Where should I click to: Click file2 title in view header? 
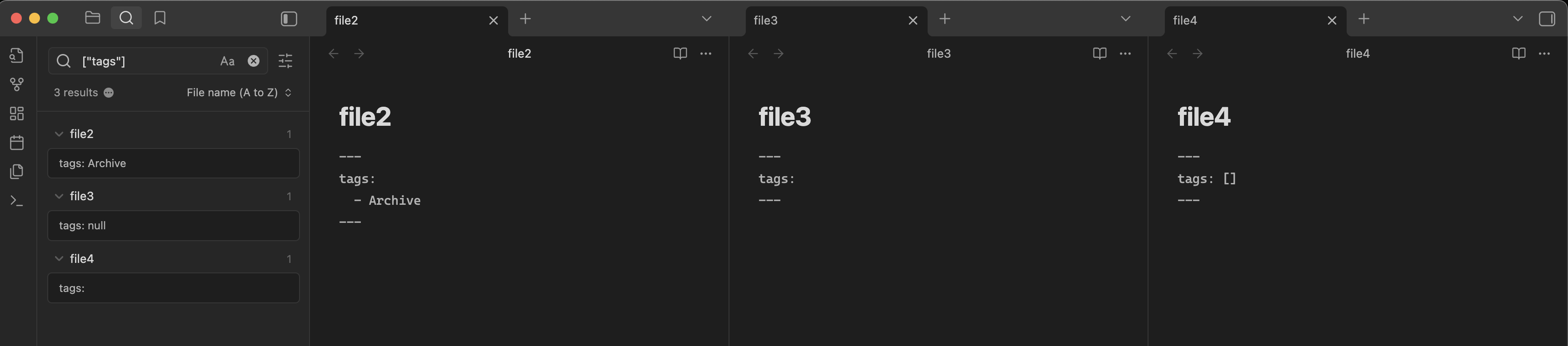click(519, 54)
